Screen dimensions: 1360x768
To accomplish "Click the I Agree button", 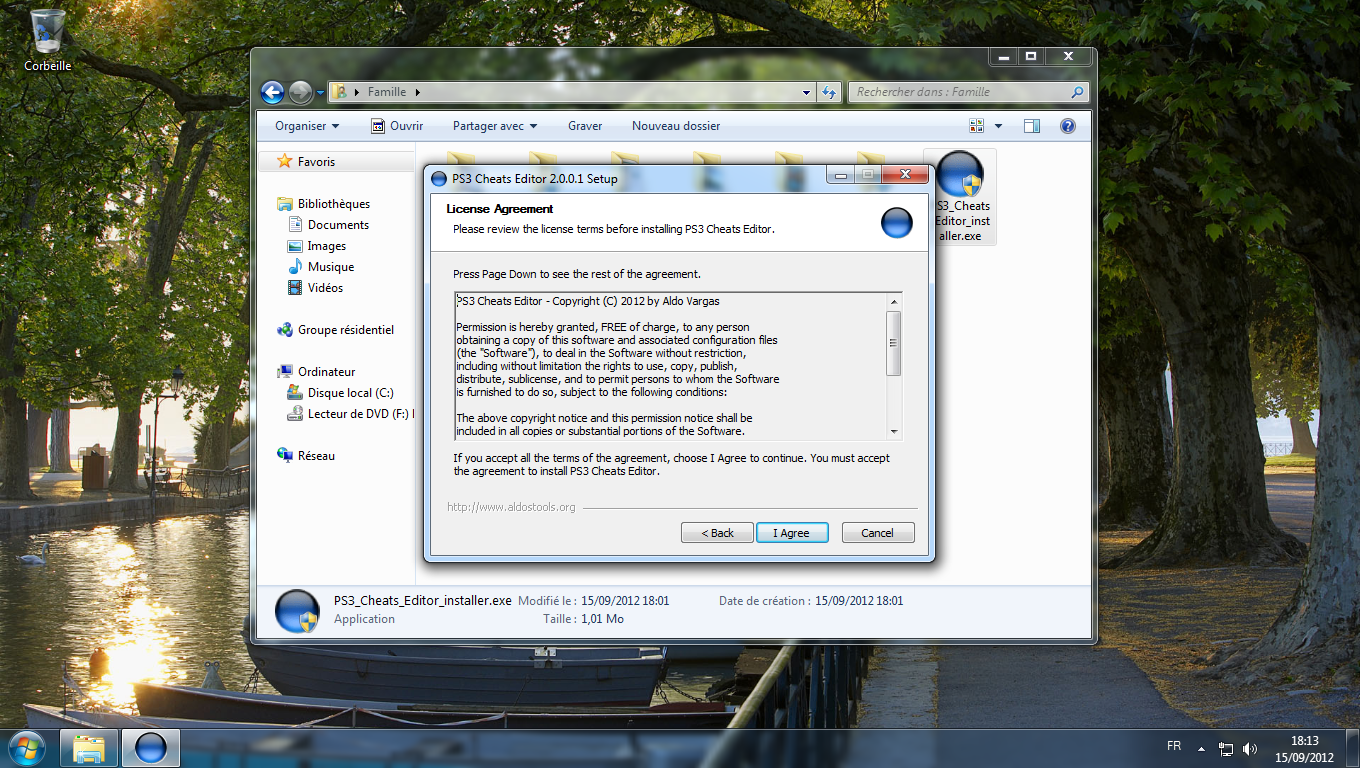I will coord(792,533).
